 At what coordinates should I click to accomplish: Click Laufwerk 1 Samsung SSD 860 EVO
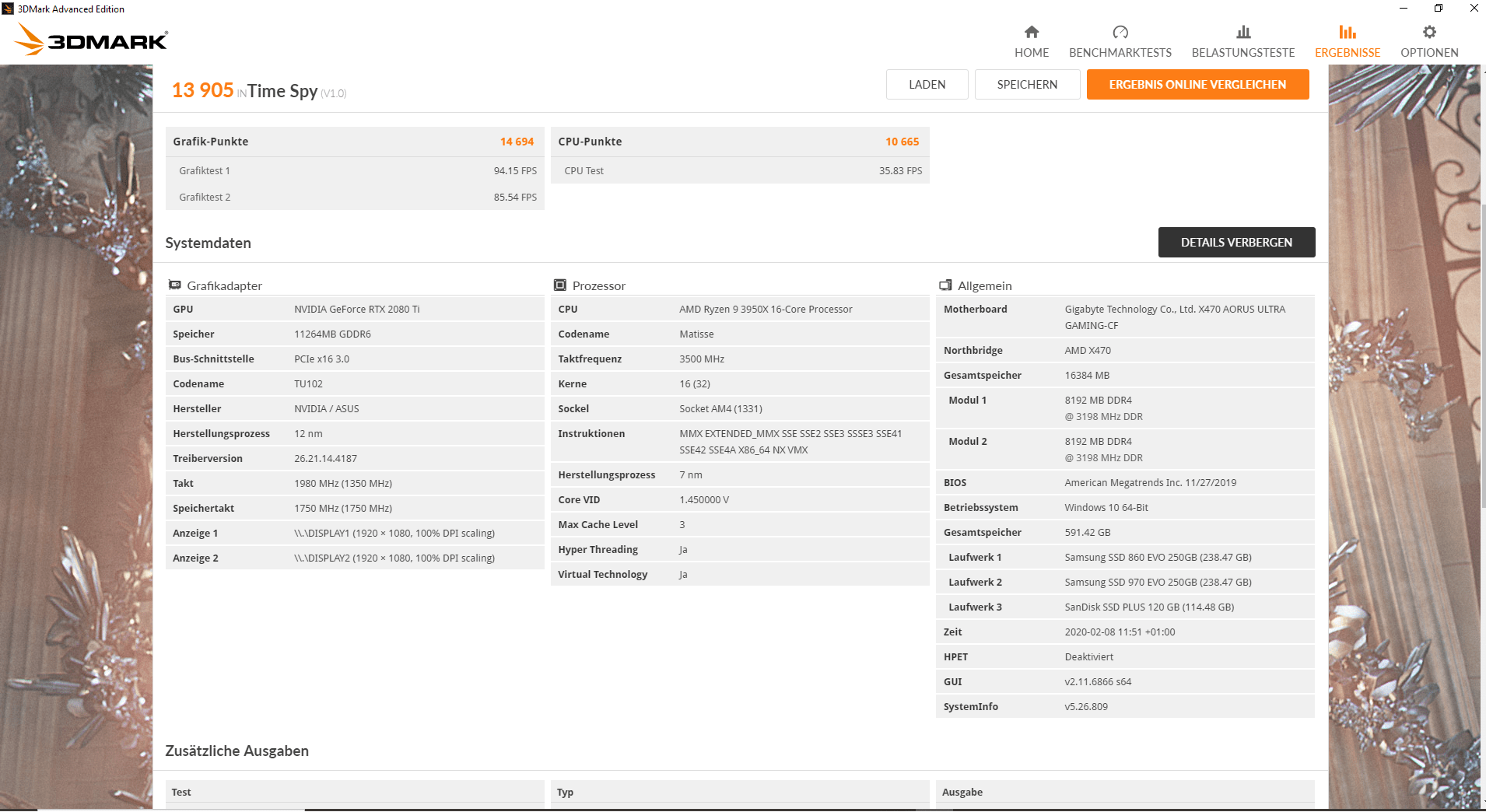click(1158, 558)
